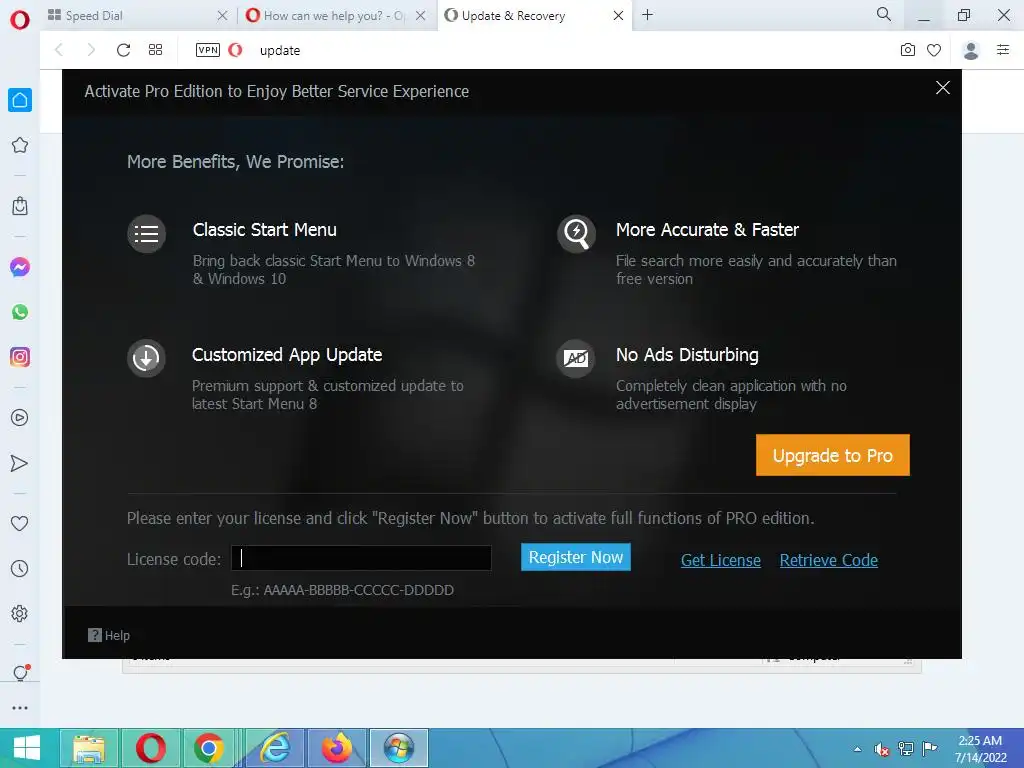Screen dimensions: 1024x768
Task: Open the Windows Start button
Action: [27, 748]
